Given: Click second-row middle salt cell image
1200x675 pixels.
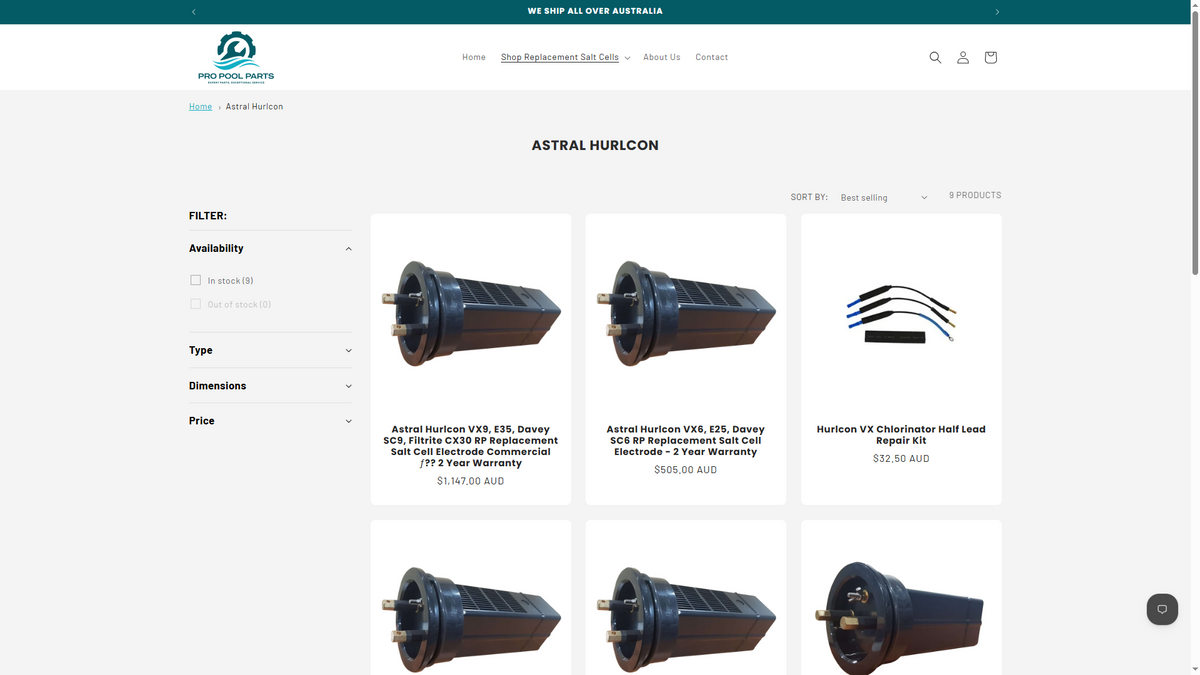Looking at the screenshot, I should [686, 597].
